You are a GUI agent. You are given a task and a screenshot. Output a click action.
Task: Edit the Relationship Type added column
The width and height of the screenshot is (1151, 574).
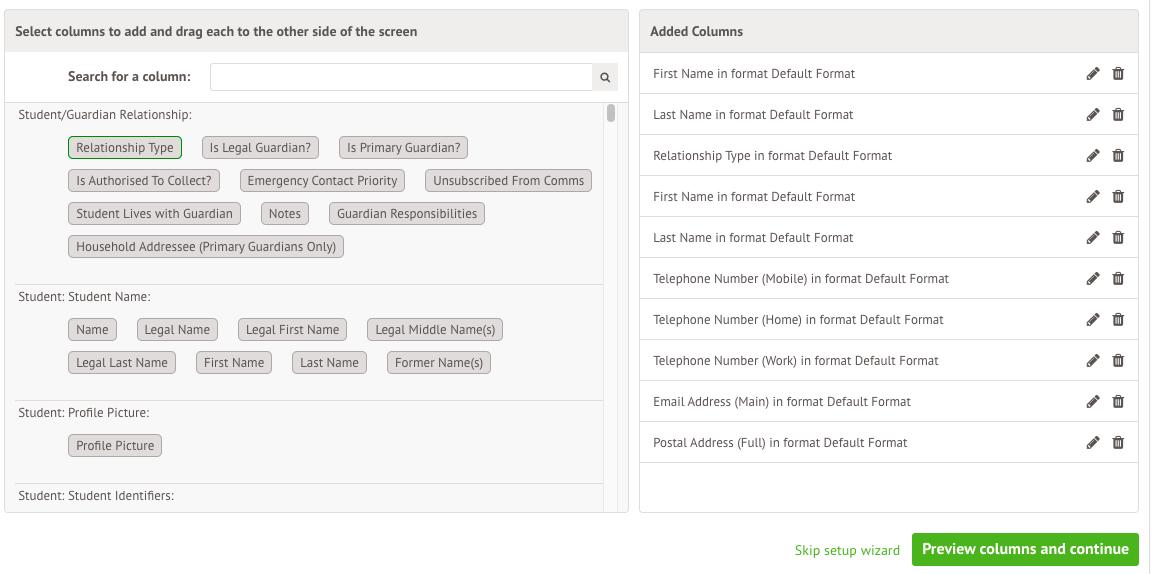[1093, 156]
